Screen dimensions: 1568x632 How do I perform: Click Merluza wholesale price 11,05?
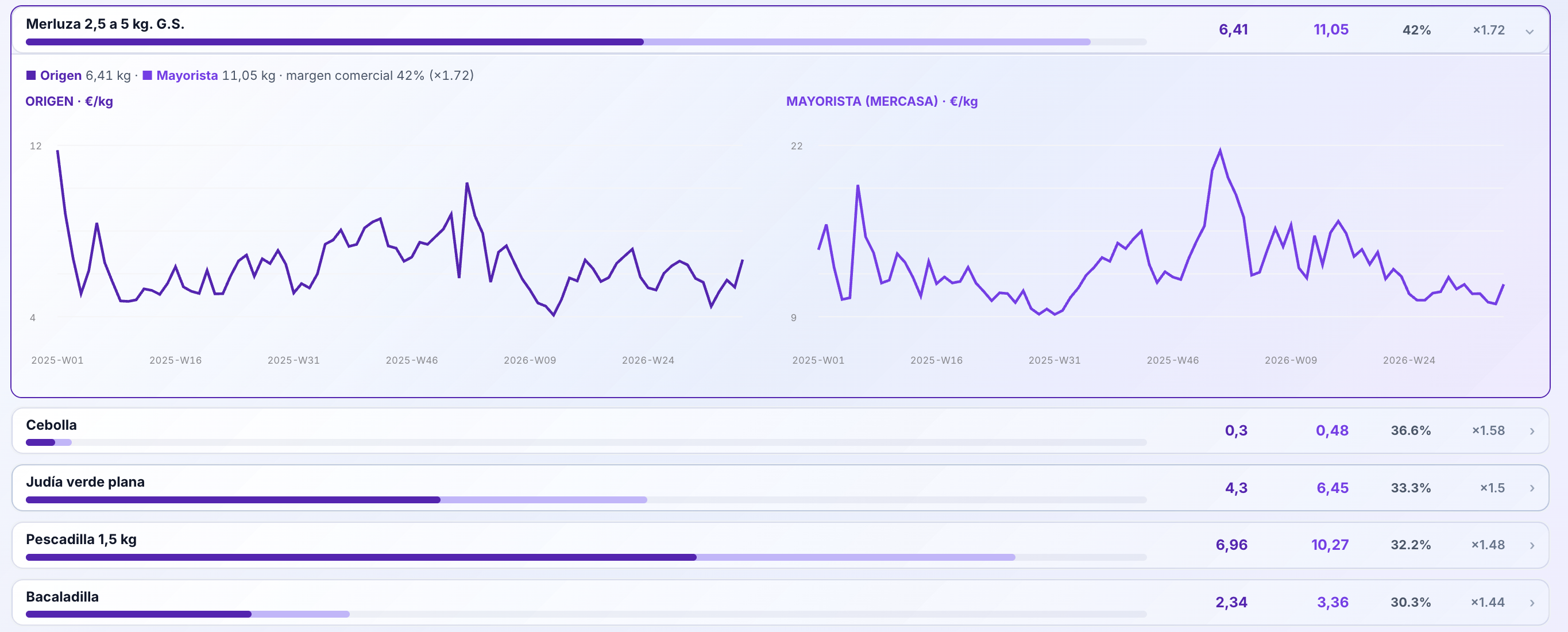1331,29
